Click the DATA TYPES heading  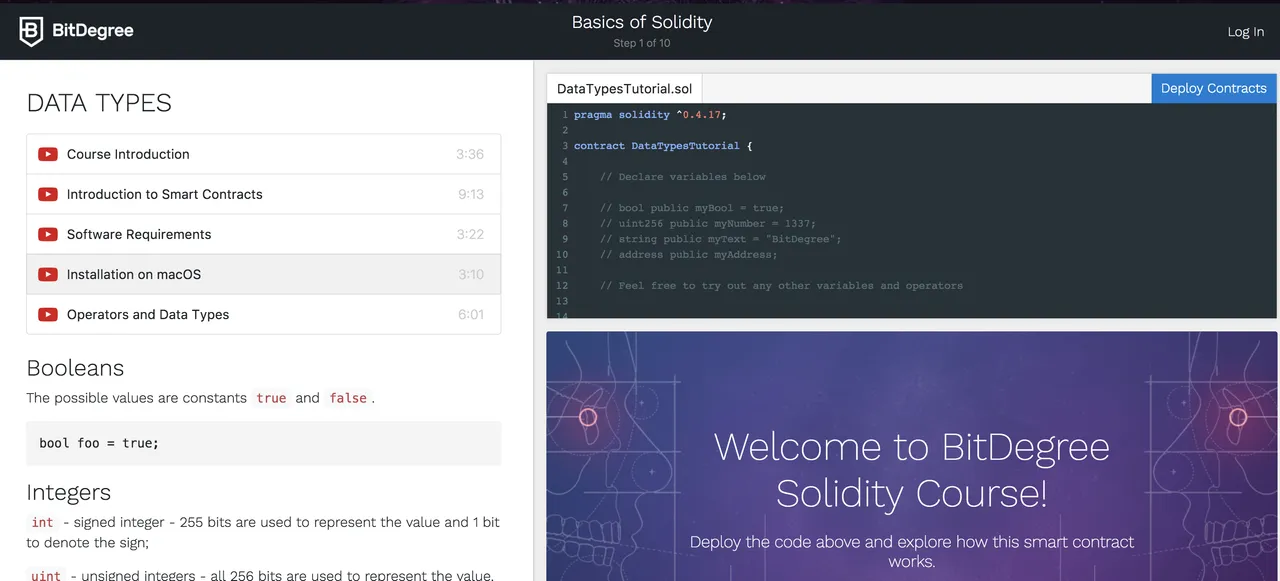(x=99, y=103)
